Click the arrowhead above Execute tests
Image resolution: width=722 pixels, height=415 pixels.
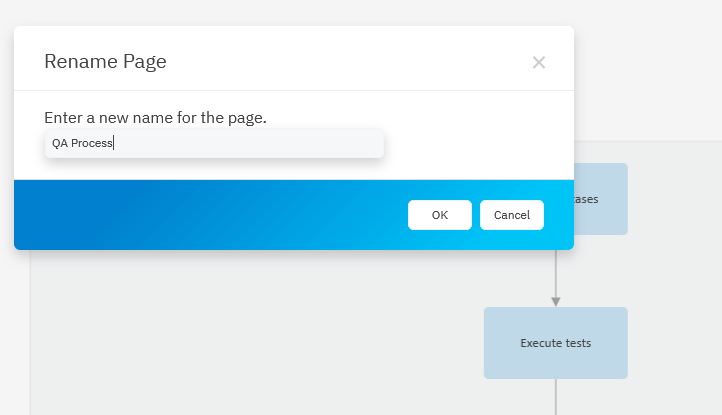pyautogui.click(x=555, y=300)
